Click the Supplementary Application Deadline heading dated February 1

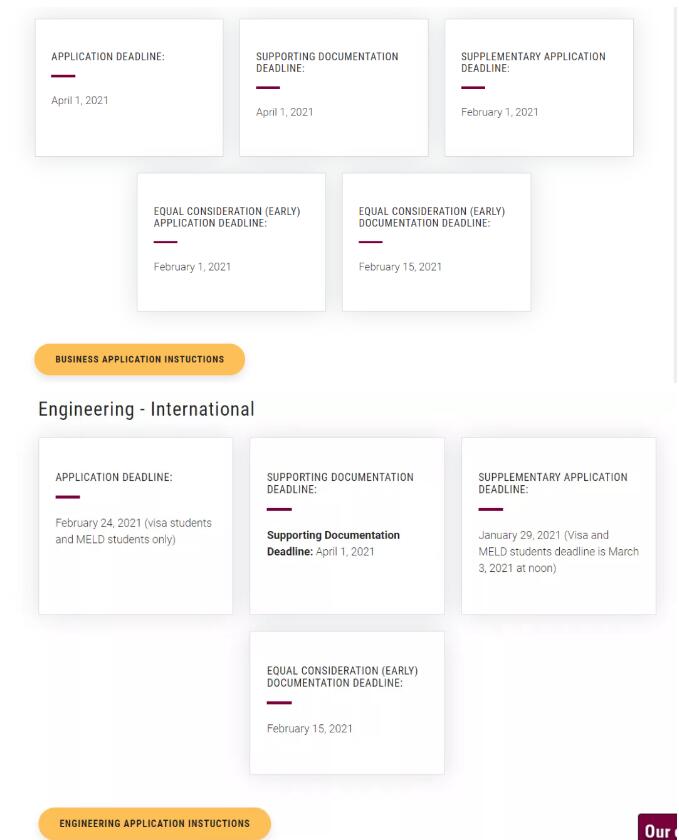pyautogui.click(x=533, y=62)
